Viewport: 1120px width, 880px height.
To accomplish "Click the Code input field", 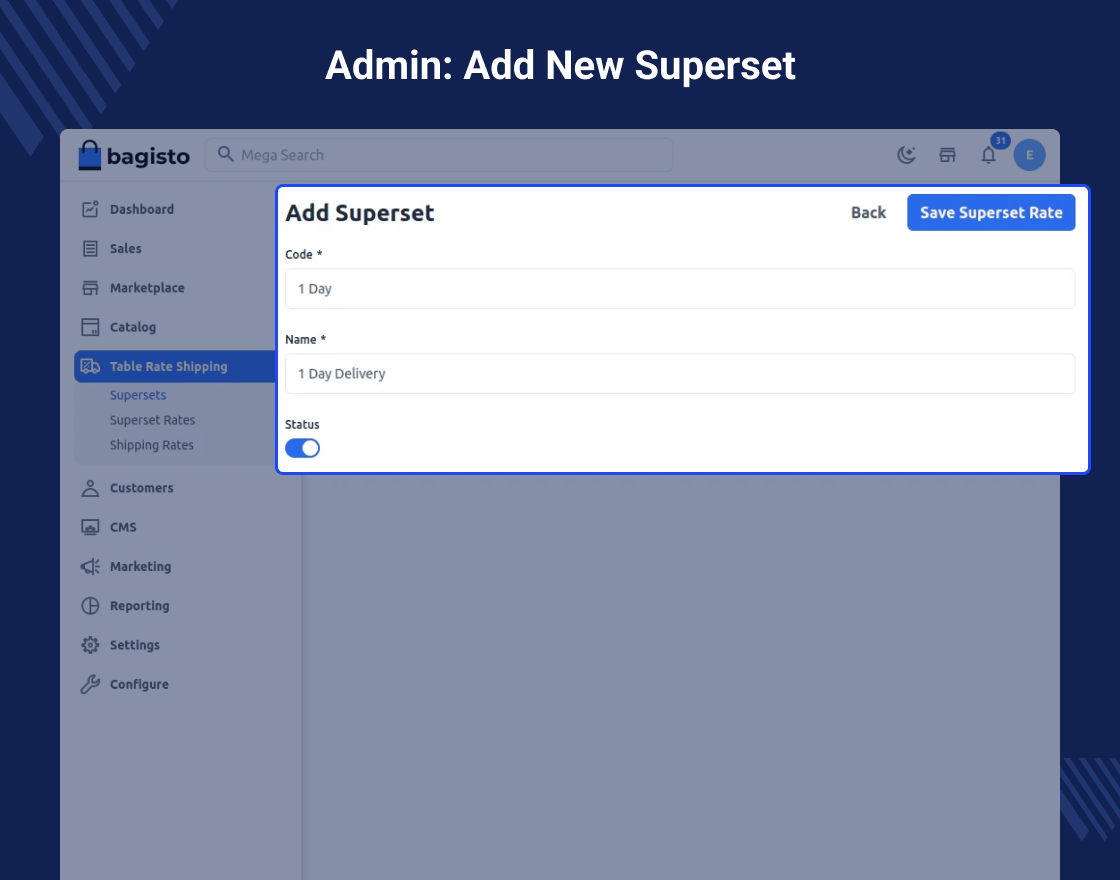I will coord(680,289).
